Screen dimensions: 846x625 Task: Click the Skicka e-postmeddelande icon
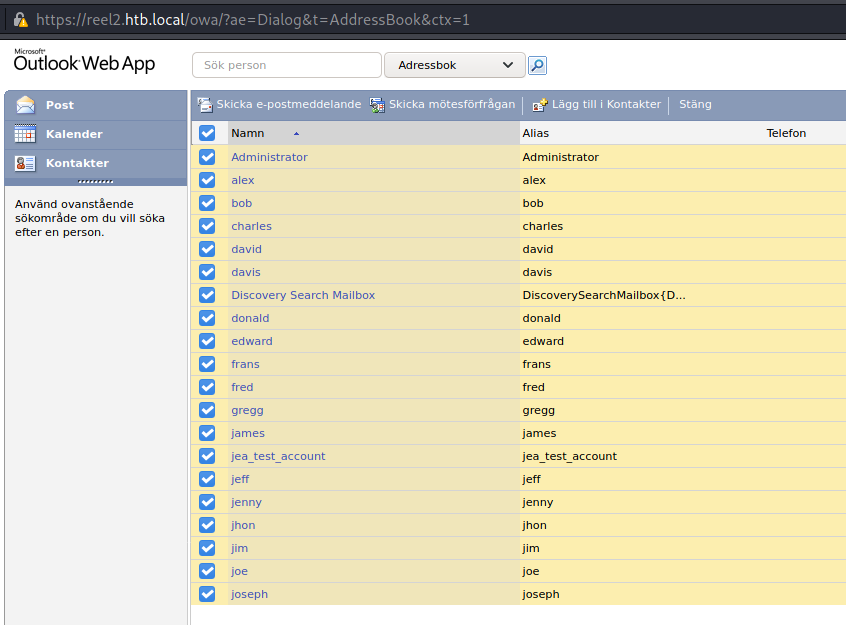coord(205,104)
